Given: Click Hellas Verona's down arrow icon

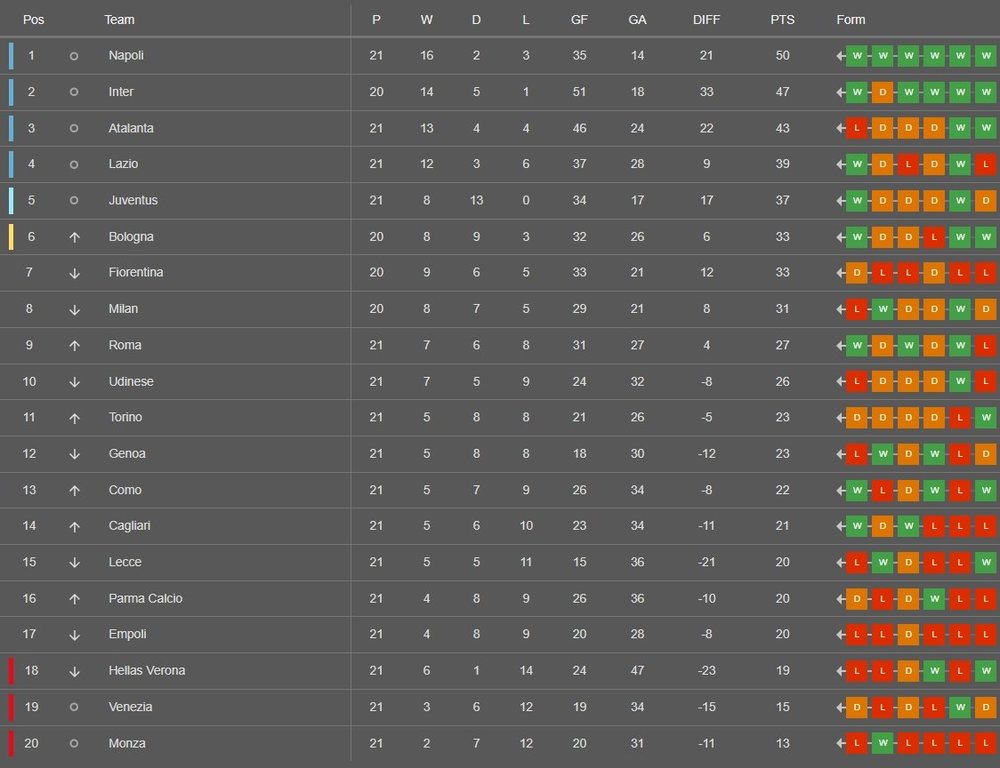Looking at the screenshot, I should [74, 671].
